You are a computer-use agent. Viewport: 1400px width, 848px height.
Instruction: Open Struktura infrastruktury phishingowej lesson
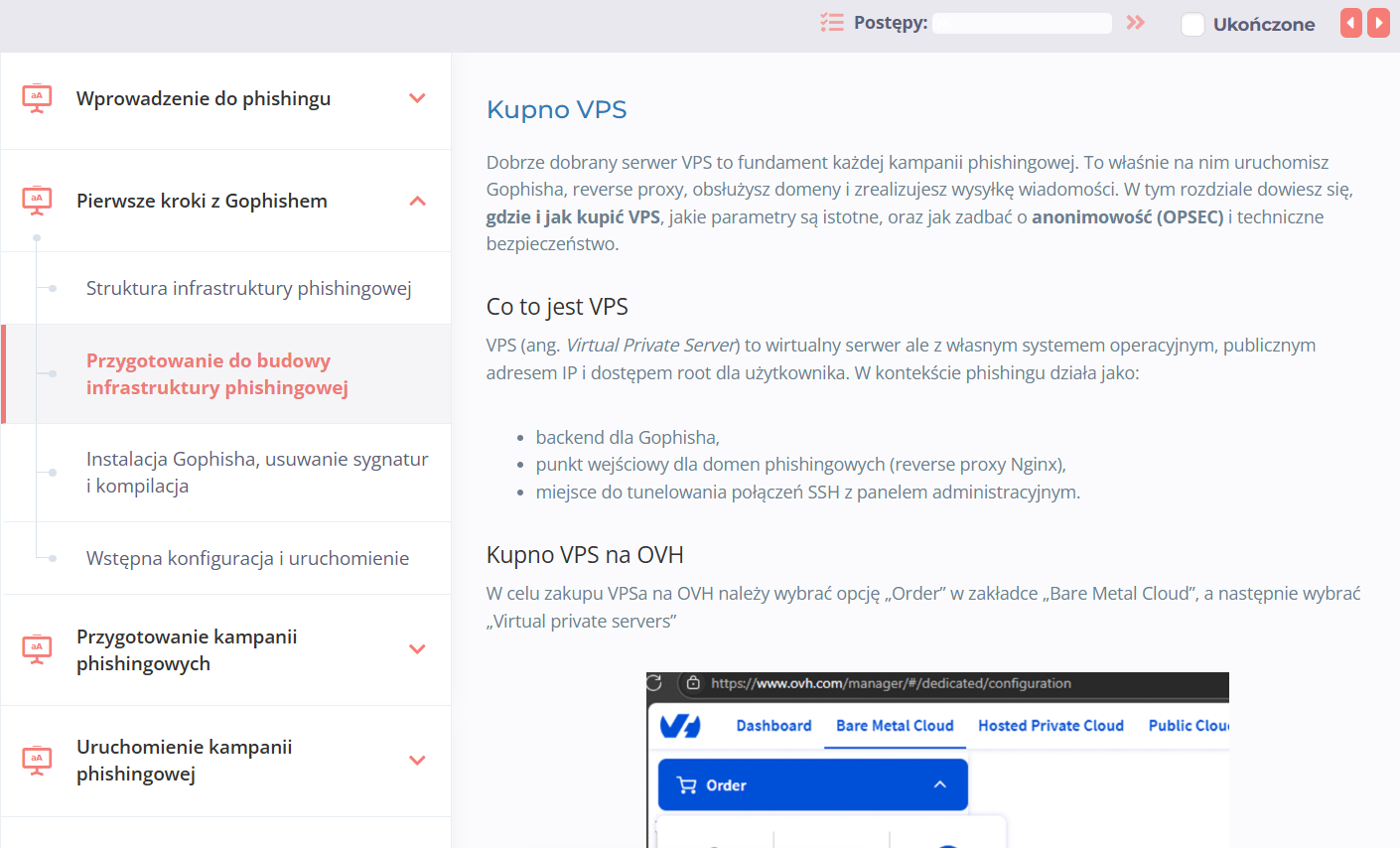pyautogui.click(x=248, y=288)
